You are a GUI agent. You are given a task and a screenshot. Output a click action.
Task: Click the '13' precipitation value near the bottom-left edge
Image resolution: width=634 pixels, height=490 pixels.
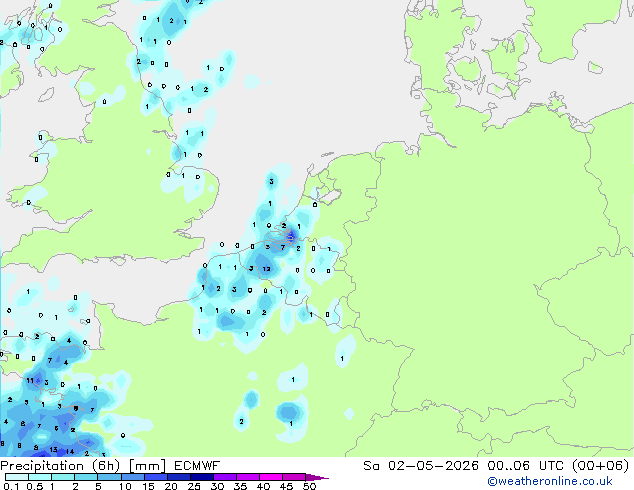tap(53, 450)
